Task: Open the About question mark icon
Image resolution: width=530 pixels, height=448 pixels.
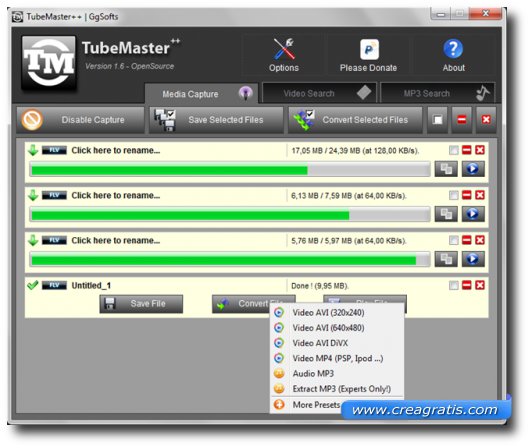Action: (453, 49)
